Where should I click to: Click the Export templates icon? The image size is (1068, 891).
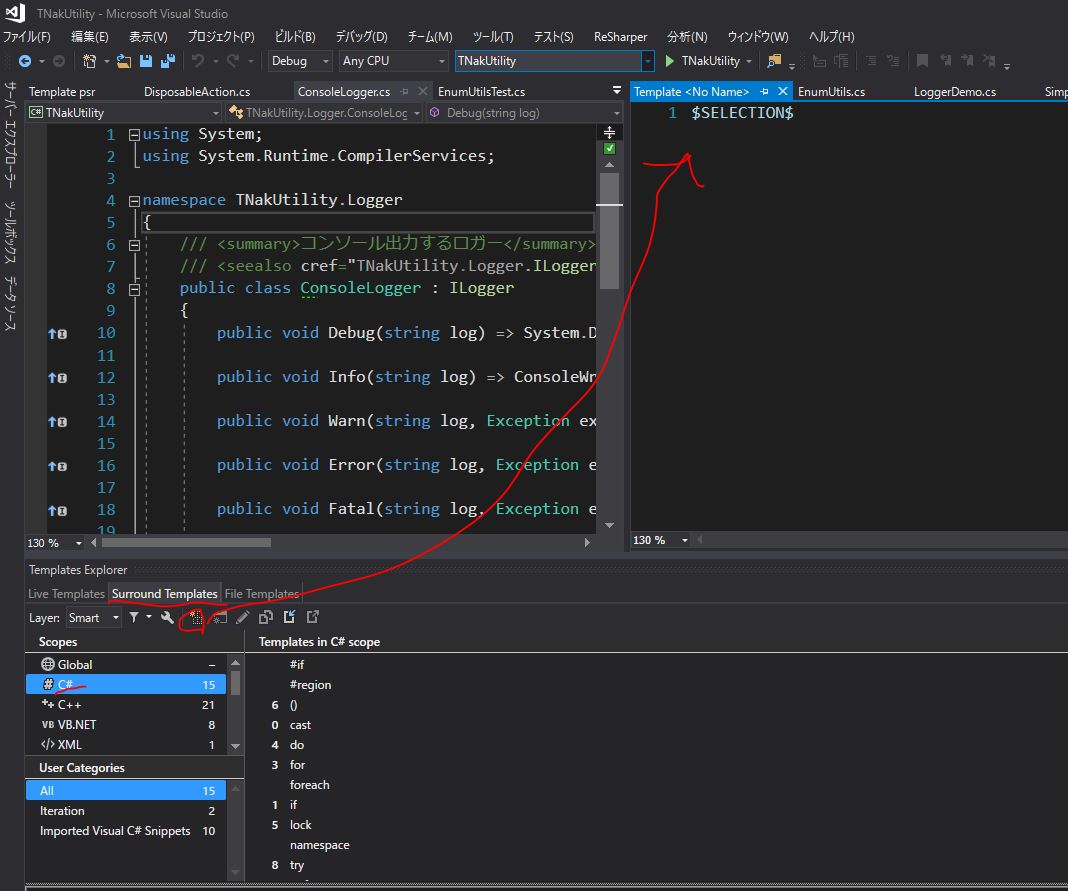[313, 618]
